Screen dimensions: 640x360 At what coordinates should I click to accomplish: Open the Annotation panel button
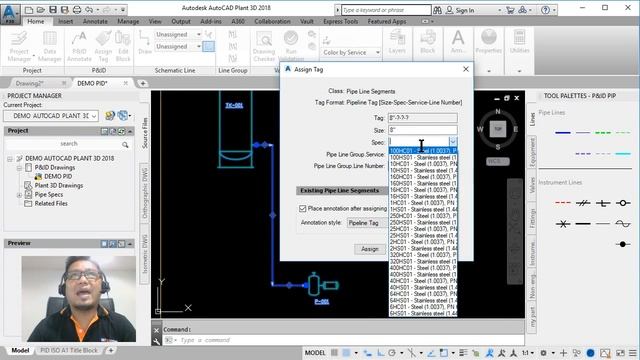coord(458,42)
